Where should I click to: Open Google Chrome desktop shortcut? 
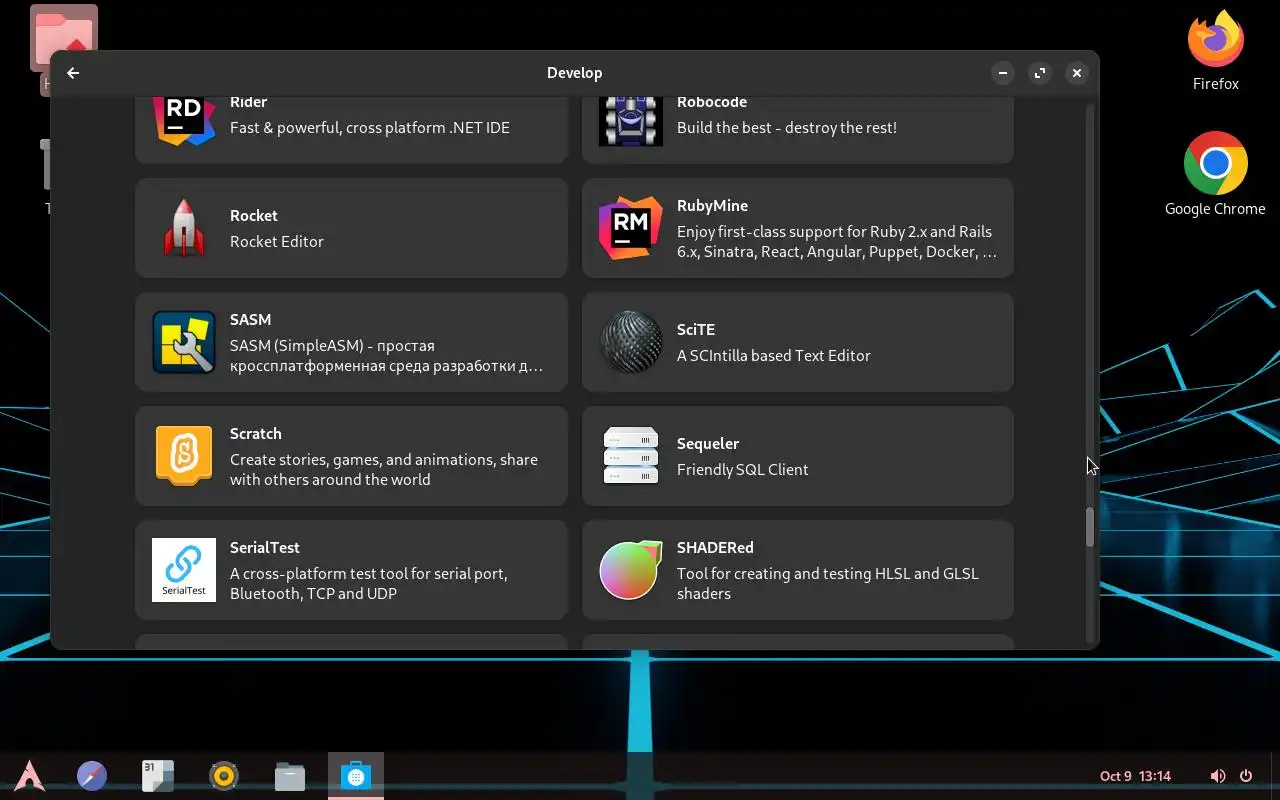pyautogui.click(x=1216, y=174)
